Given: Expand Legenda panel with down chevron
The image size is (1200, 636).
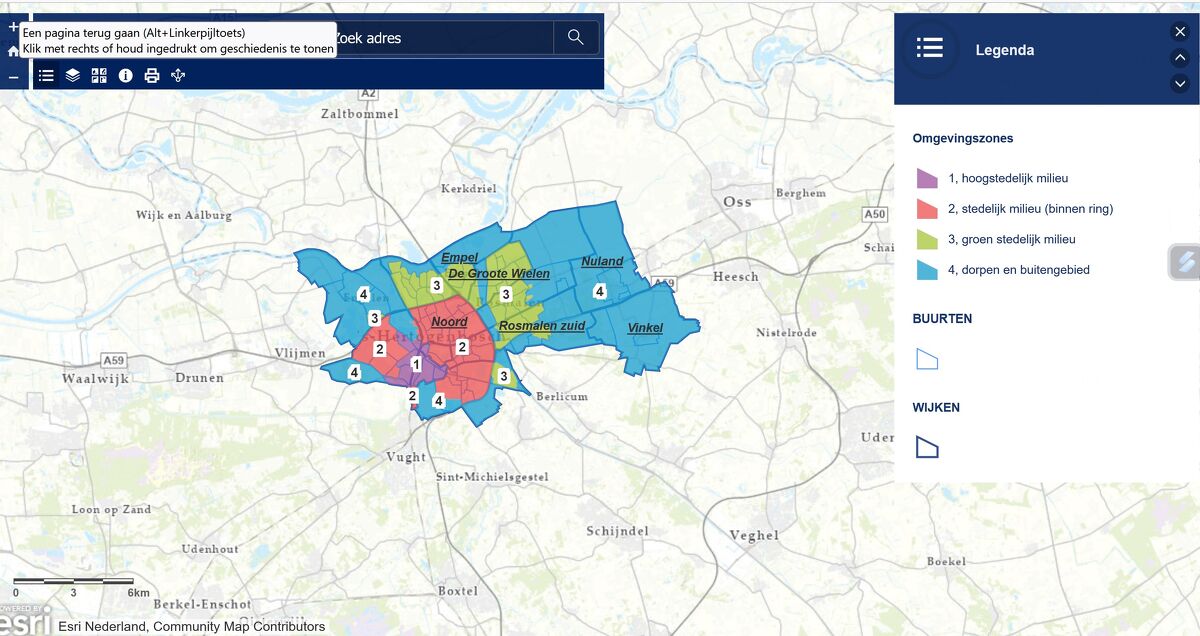Looking at the screenshot, I should click(1180, 83).
